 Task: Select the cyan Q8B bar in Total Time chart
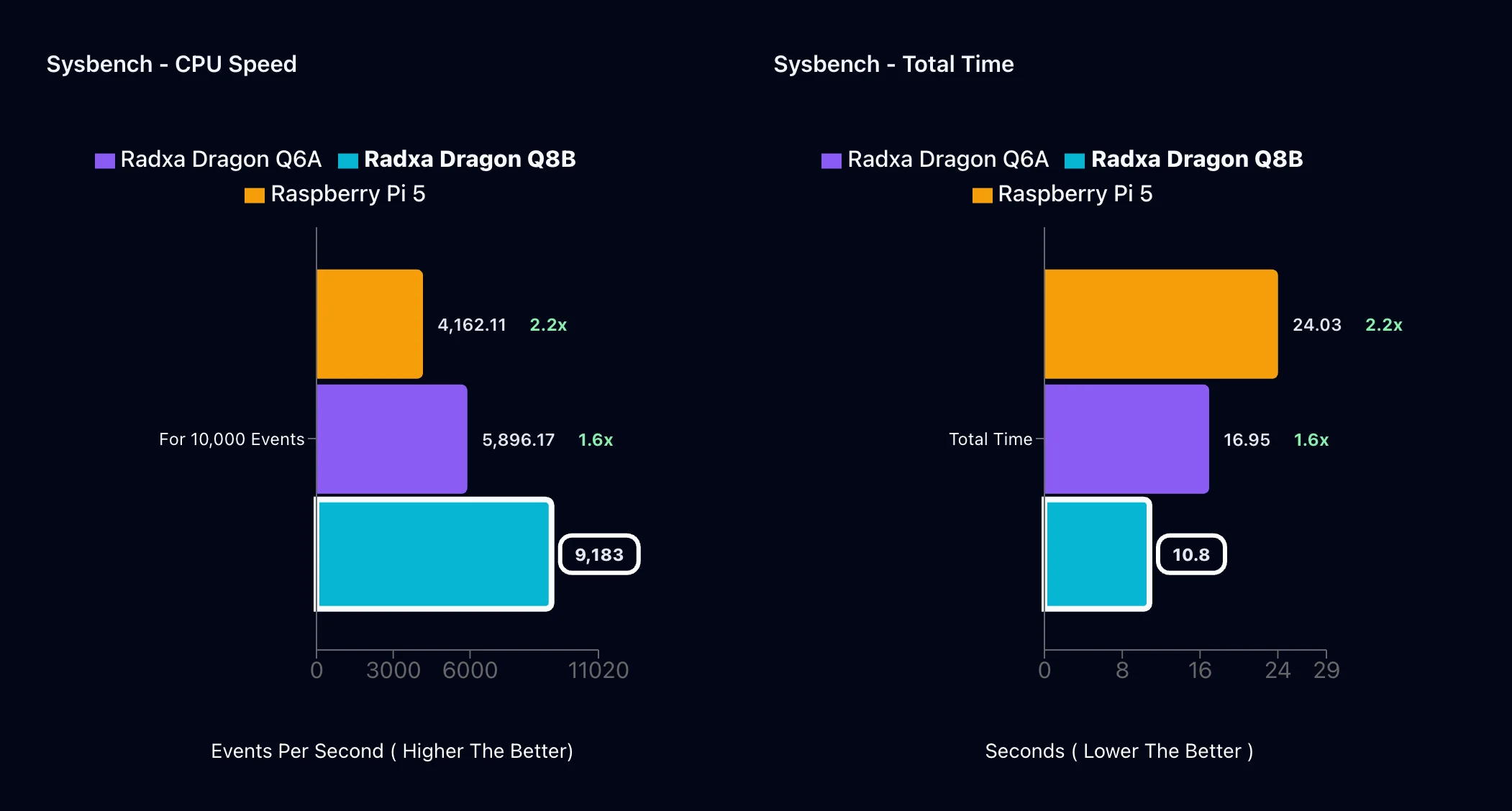[1097, 554]
